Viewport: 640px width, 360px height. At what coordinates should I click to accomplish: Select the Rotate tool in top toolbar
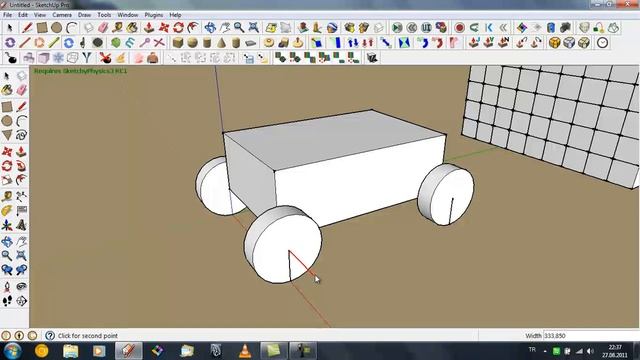(x=178, y=28)
